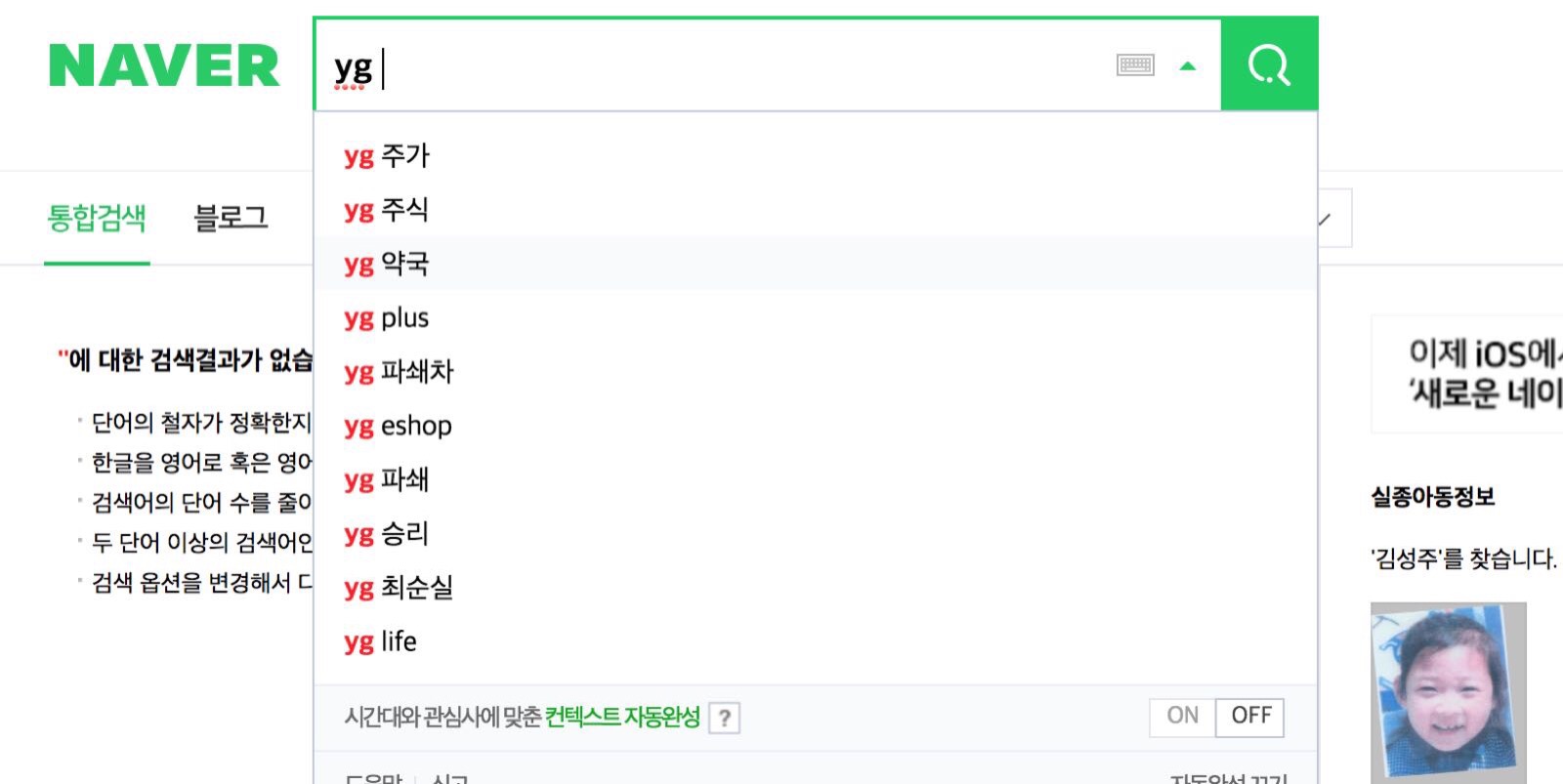Pick the "yg plus" suggestion

point(387,318)
